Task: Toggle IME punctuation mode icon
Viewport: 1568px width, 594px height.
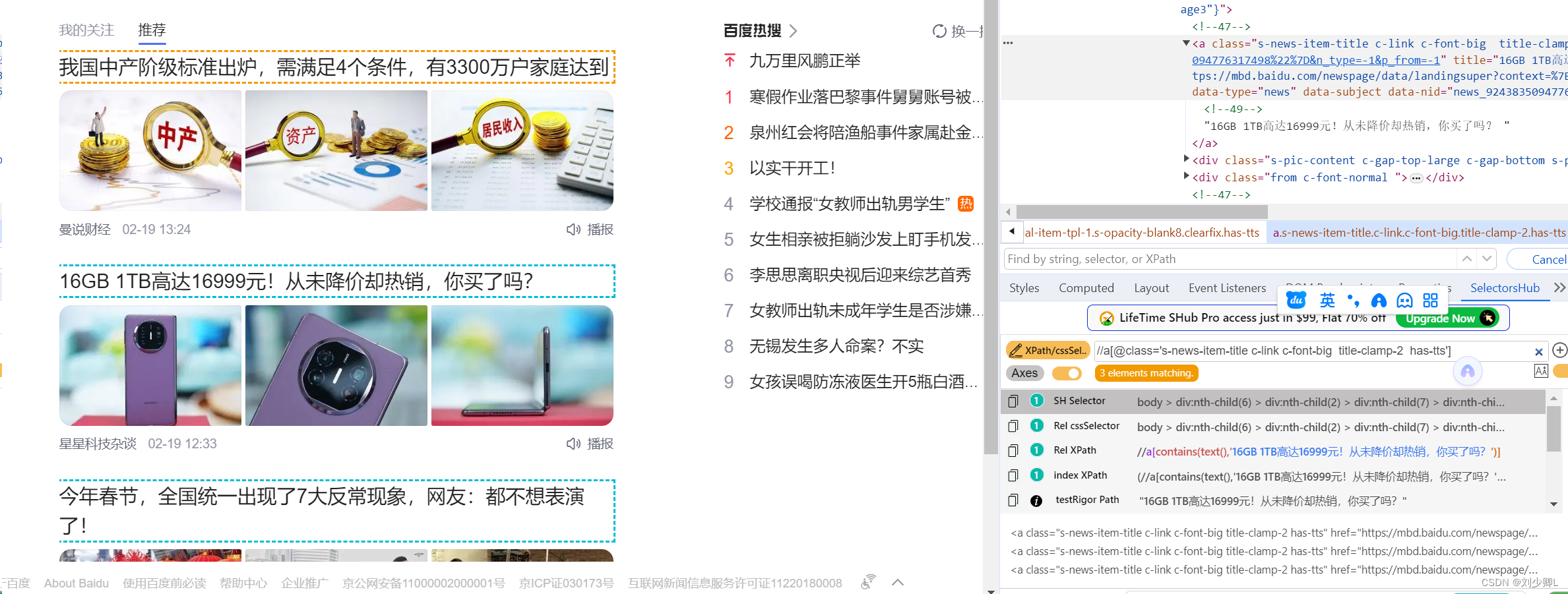Action: coord(1354,301)
